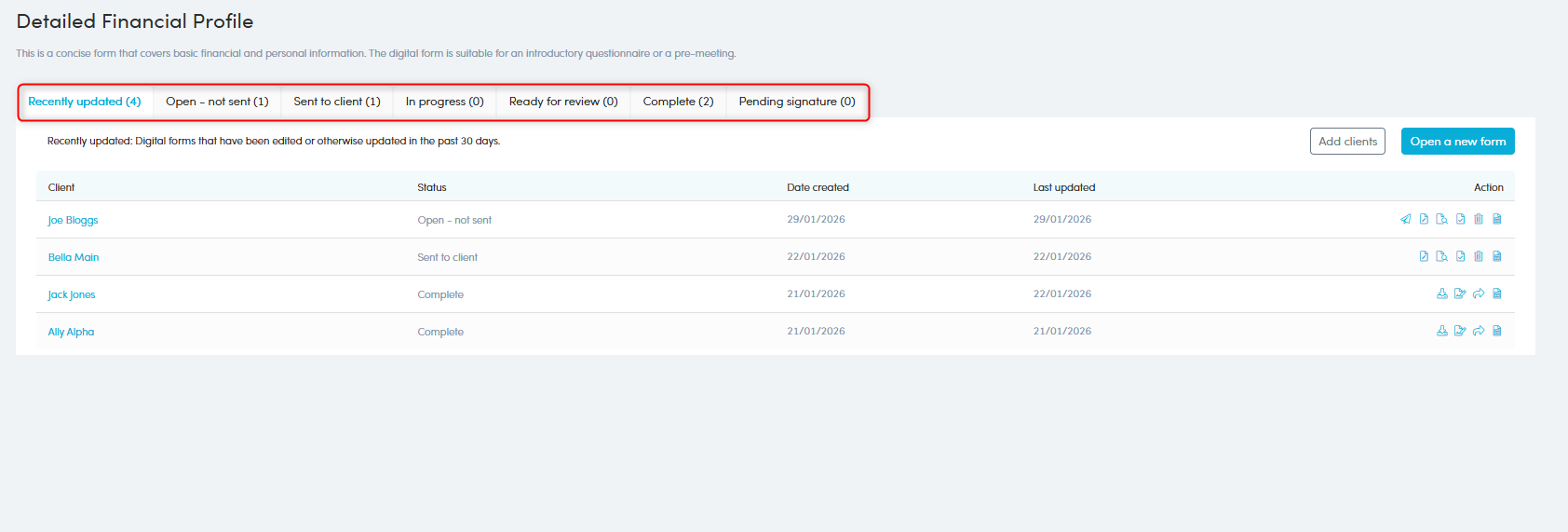Click the signature pen icon for Ally Alpha
The width and height of the screenshot is (1568, 532).
(1460, 331)
